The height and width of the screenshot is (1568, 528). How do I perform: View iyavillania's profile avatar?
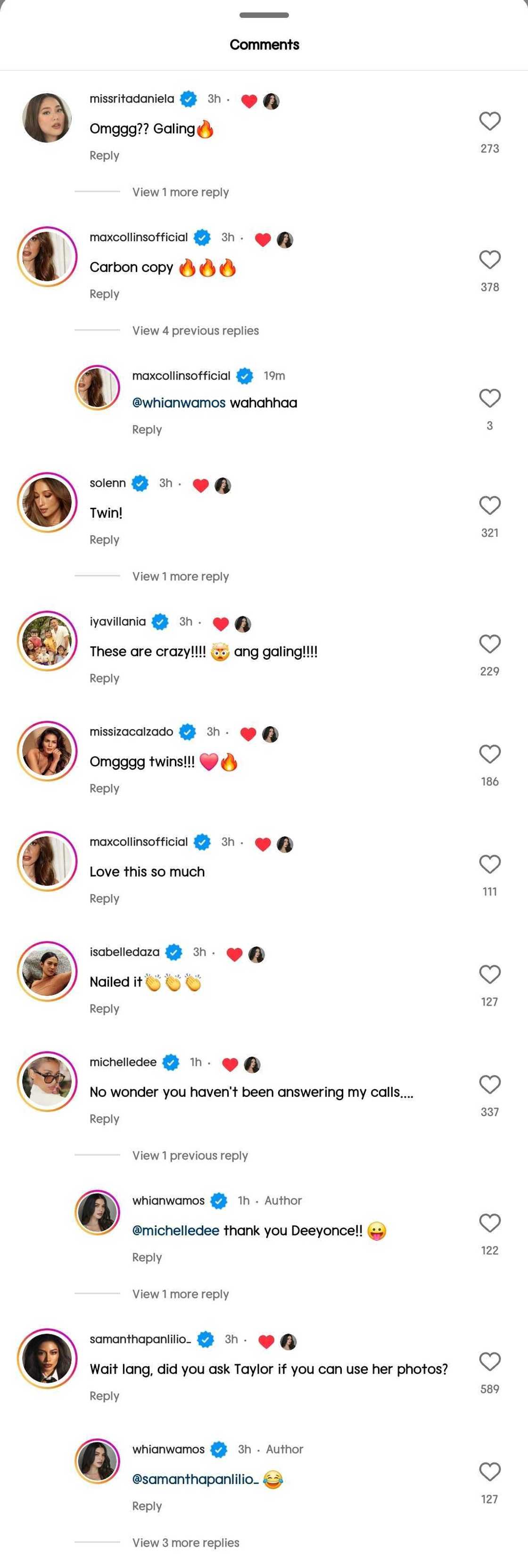[x=47, y=641]
